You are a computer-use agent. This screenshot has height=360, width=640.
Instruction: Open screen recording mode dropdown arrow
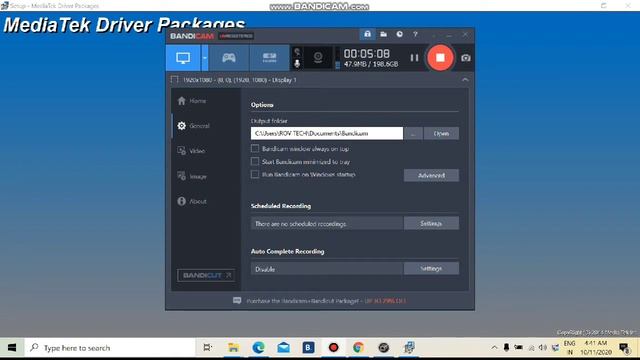(204, 58)
